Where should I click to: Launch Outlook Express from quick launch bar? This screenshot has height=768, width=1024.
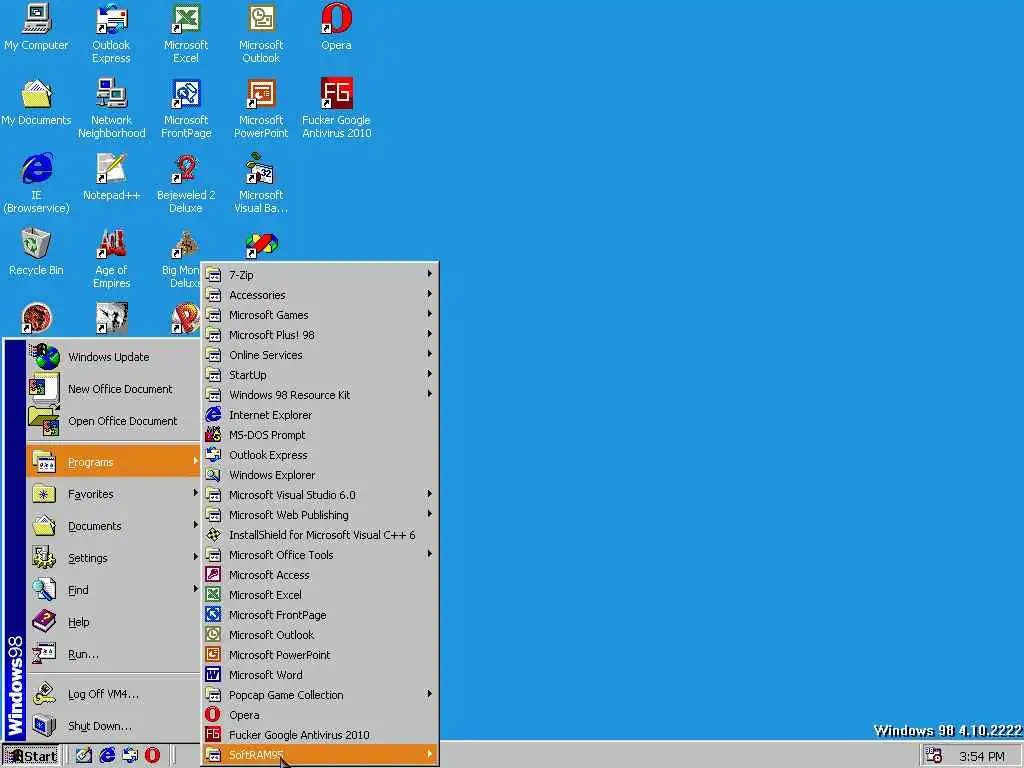point(130,756)
